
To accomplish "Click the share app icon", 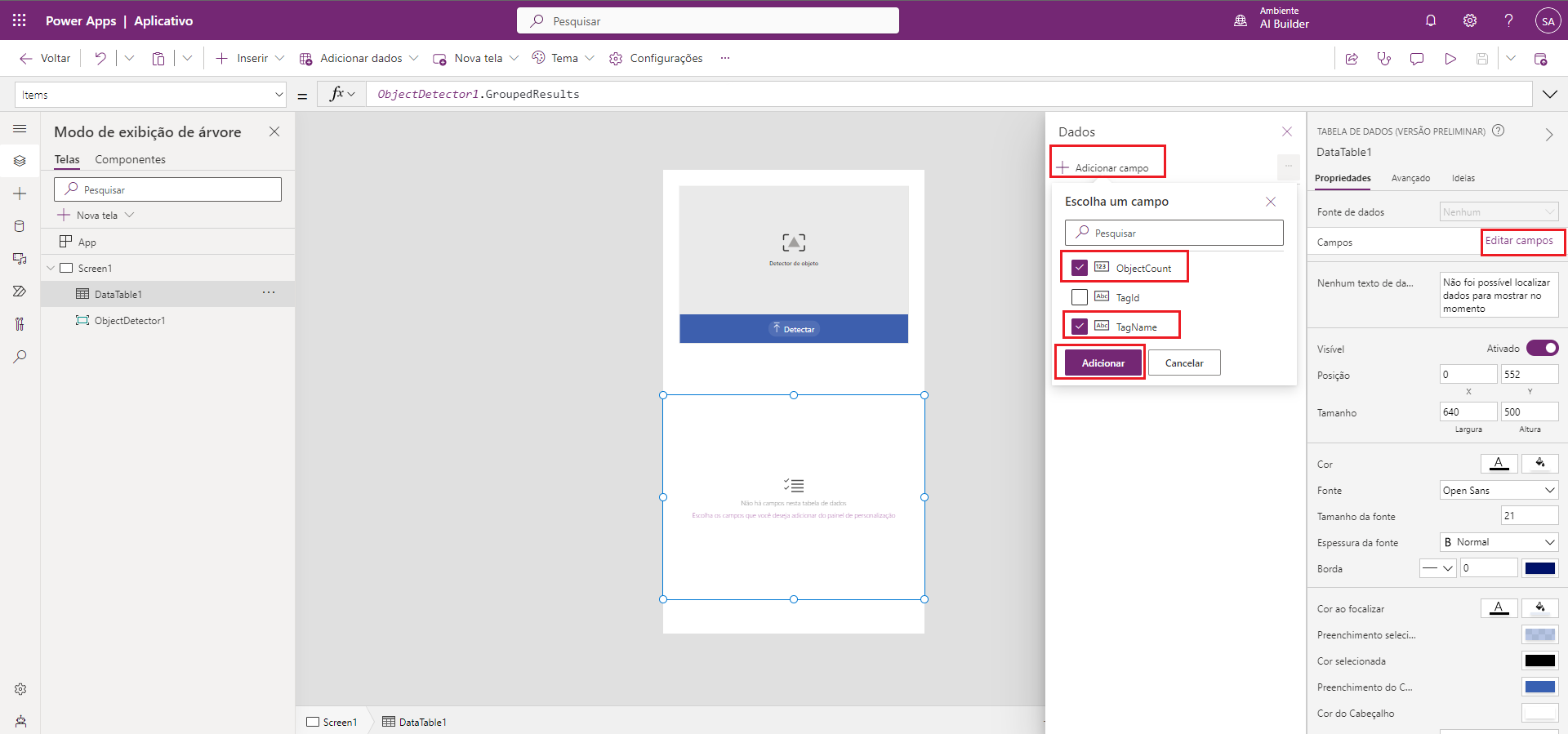I will click(1352, 58).
